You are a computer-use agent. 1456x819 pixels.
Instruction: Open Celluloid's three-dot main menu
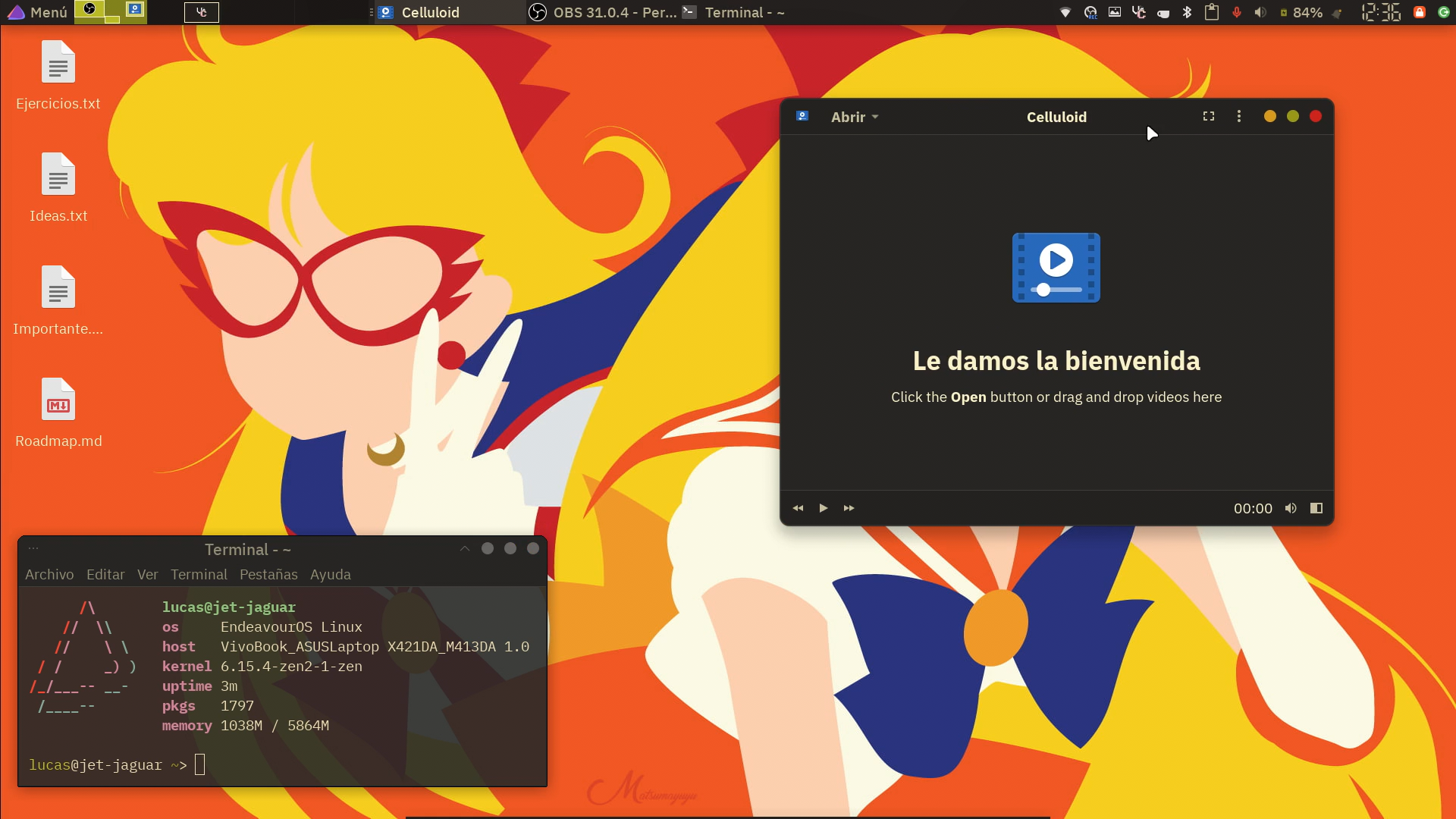coord(1239,116)
